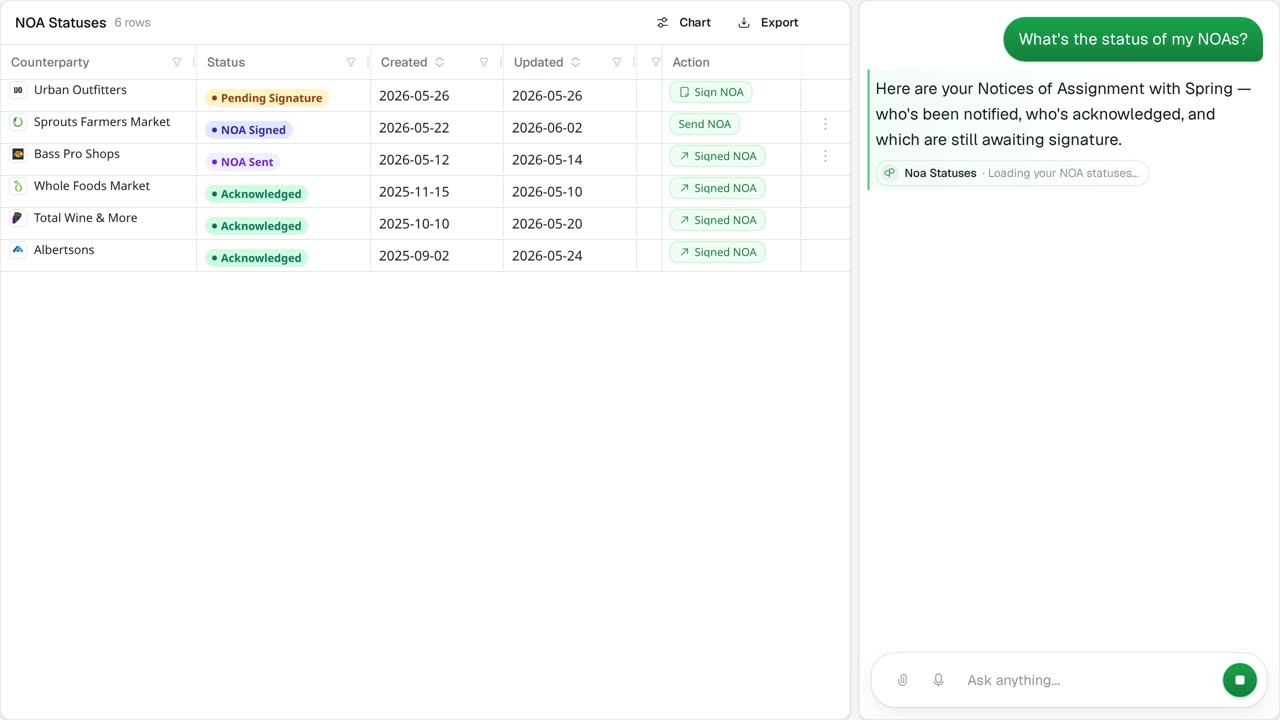Send NOA to Sprouts Farmers Market

click(705, 124)
